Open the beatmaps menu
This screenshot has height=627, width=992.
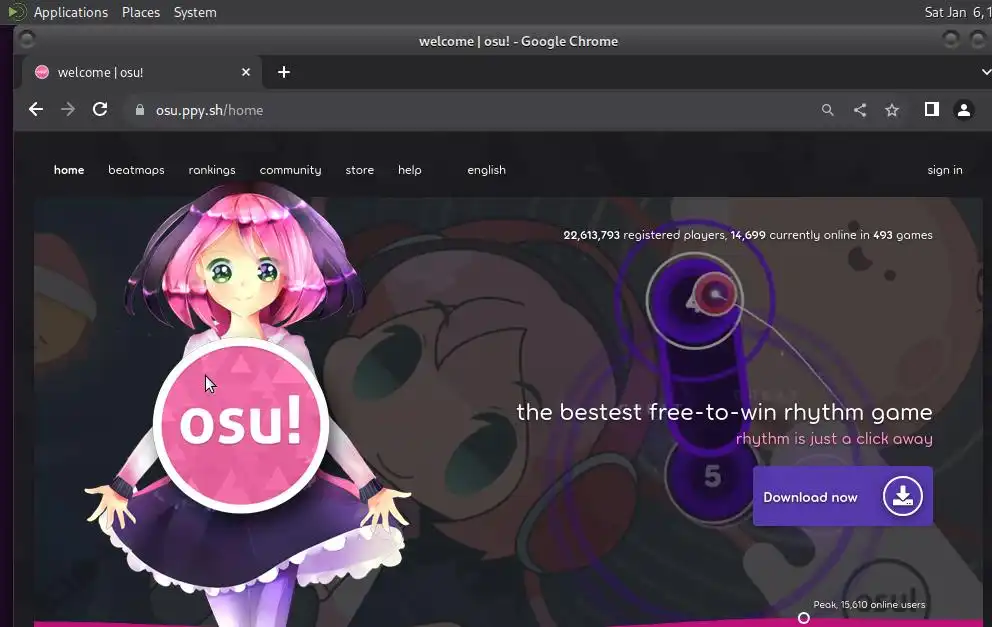pyautogui.click(x=136, y=170)
